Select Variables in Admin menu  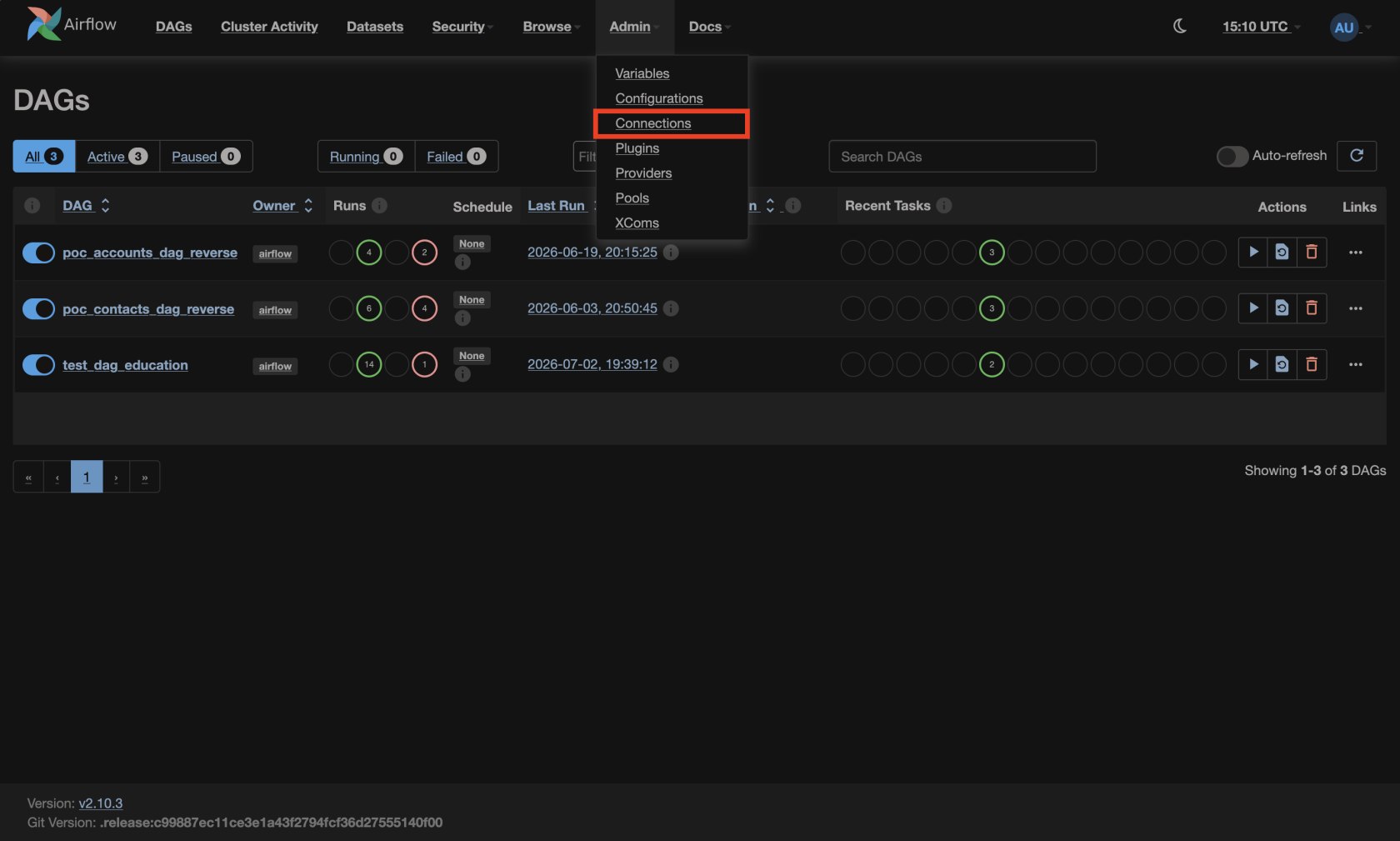click(642, 73)
